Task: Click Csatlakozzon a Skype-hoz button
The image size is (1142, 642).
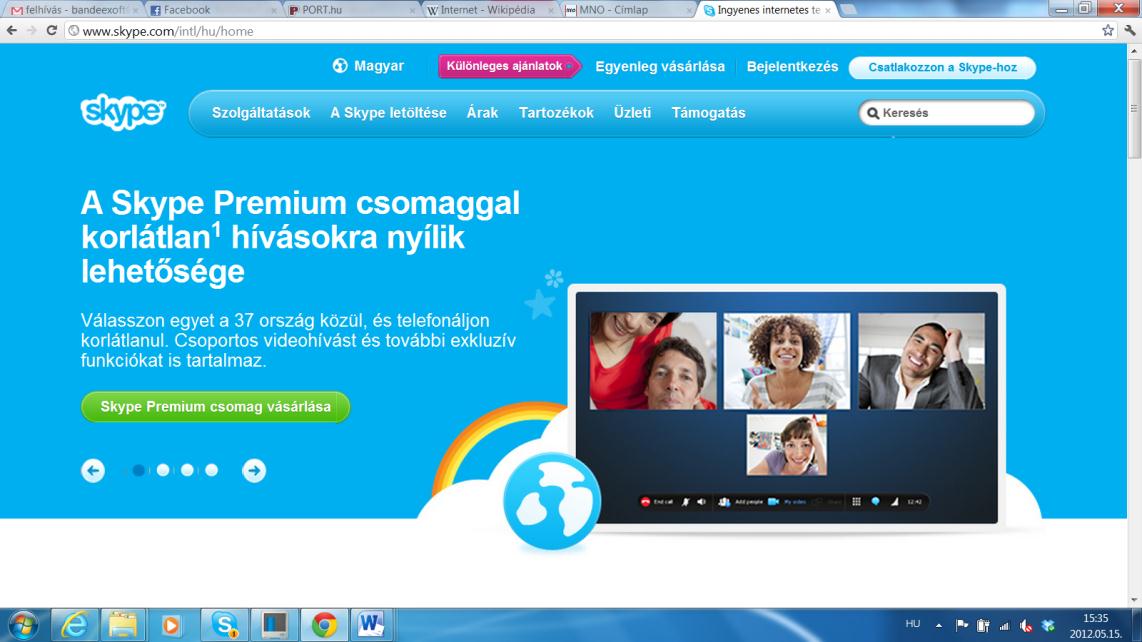Action: pyautogui.click(x=942, y=67)
